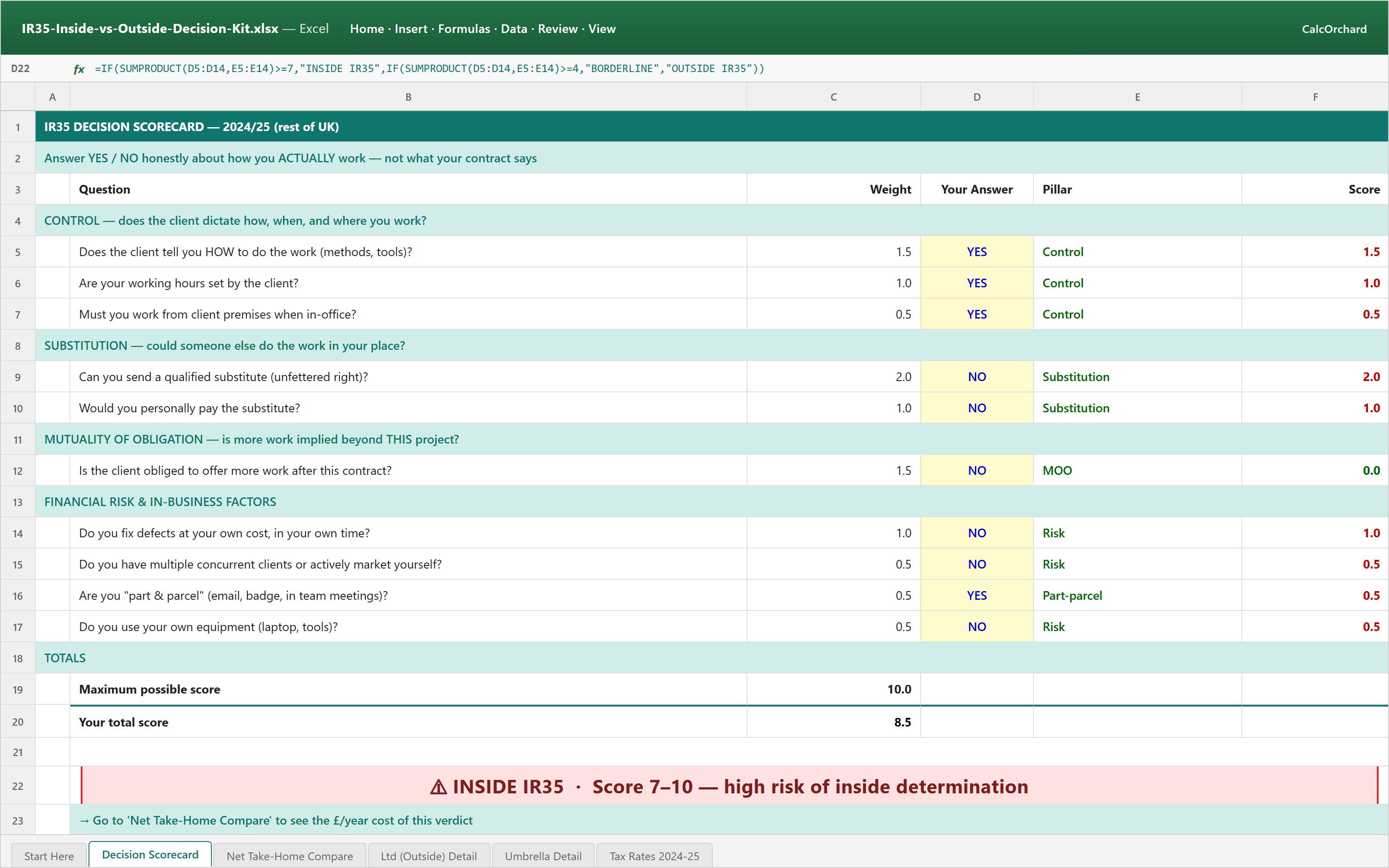The image size is (1389, 868).
Task: Select column F header
Action: pyautogui.click(x=1315, y=97)
